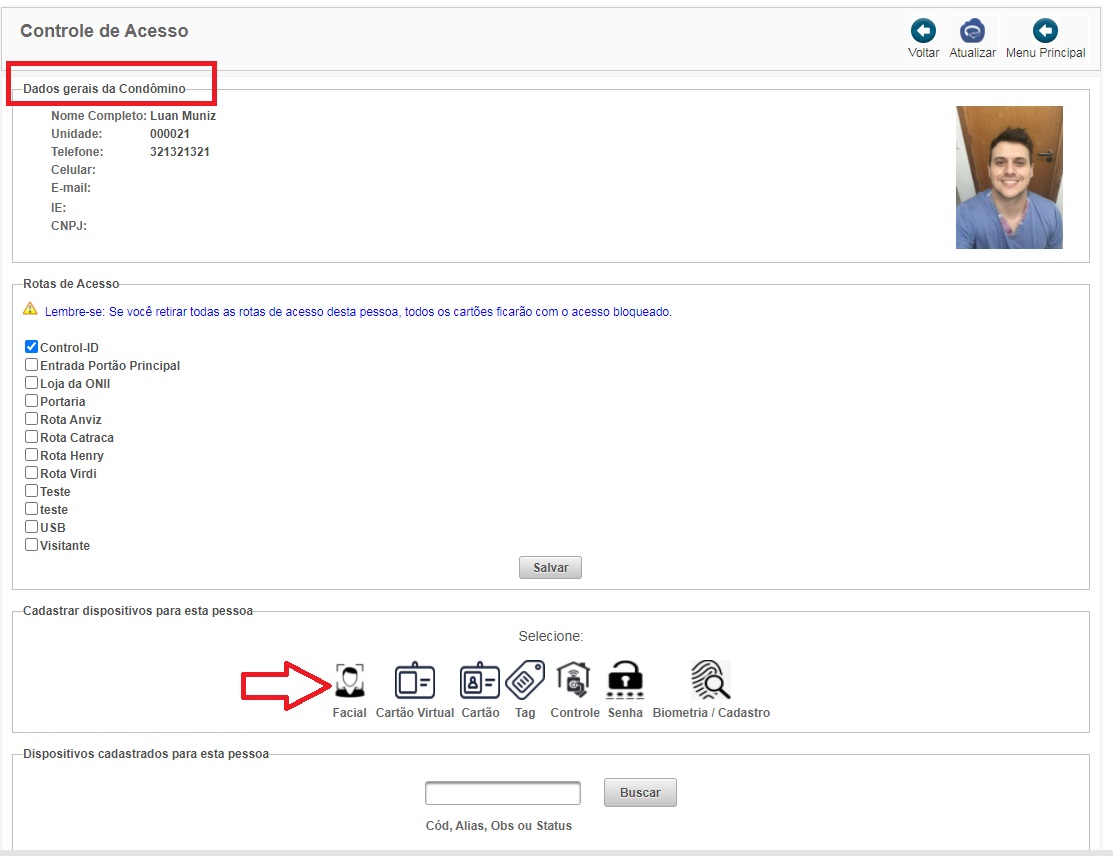Pick the Tag device icon
Image resolution: width=1113 pixels, height=856 pixels.
(x=525, y=680)
